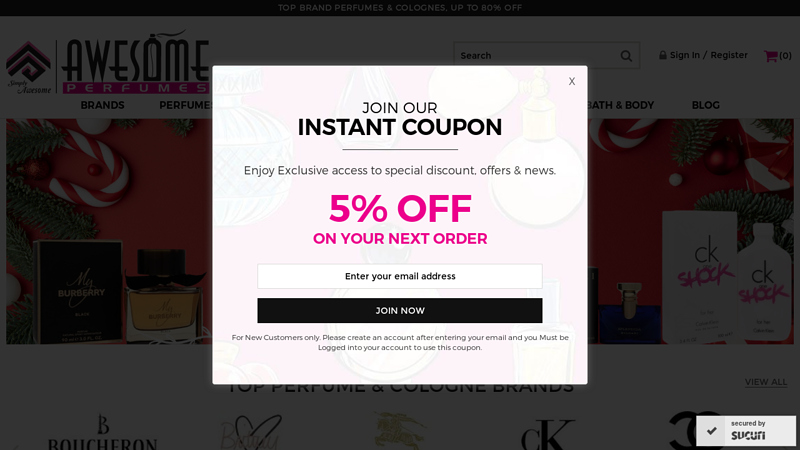Click the Sign In link
Image resolution: width=800 pixels, height=450 pixels.
click(x=685, y=55)
